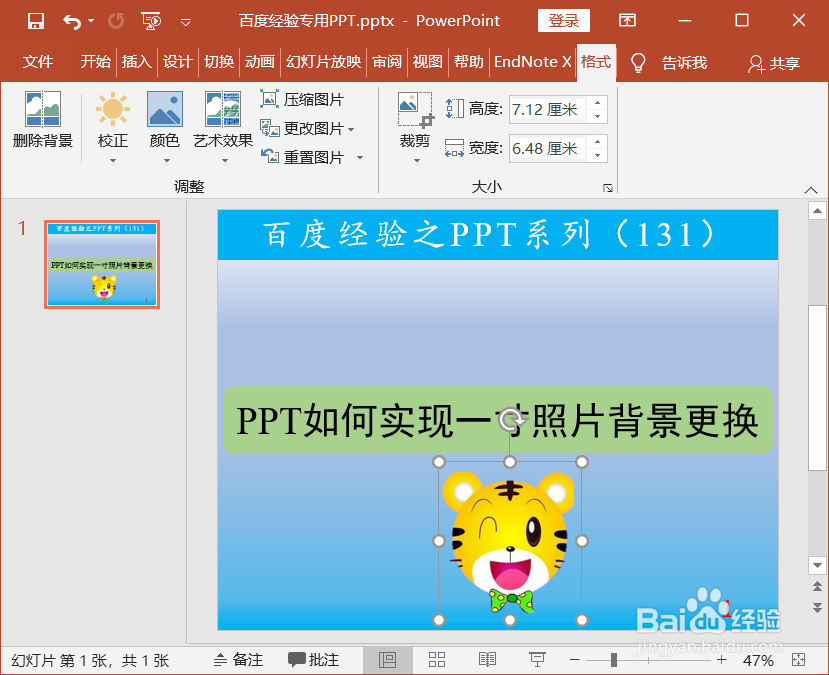Open the 艺术效果 artistic effects tool
Image resolution: width=829 pixels, height=675 pixels.
pyautogui.click(x=223, y=119)
